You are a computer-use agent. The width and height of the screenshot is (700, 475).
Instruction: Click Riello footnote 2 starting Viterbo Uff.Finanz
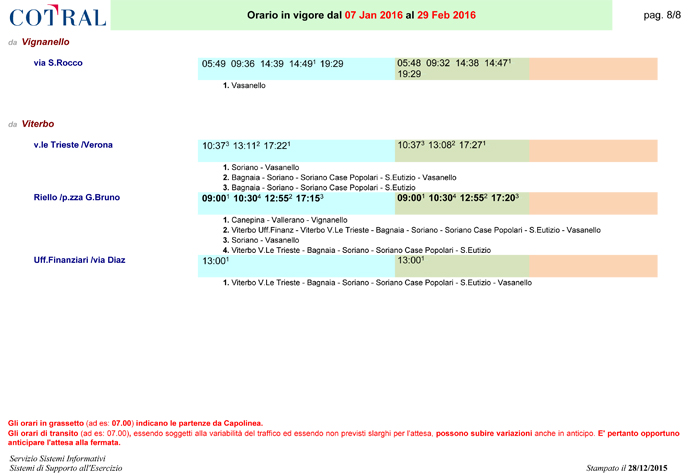[412, 230]
